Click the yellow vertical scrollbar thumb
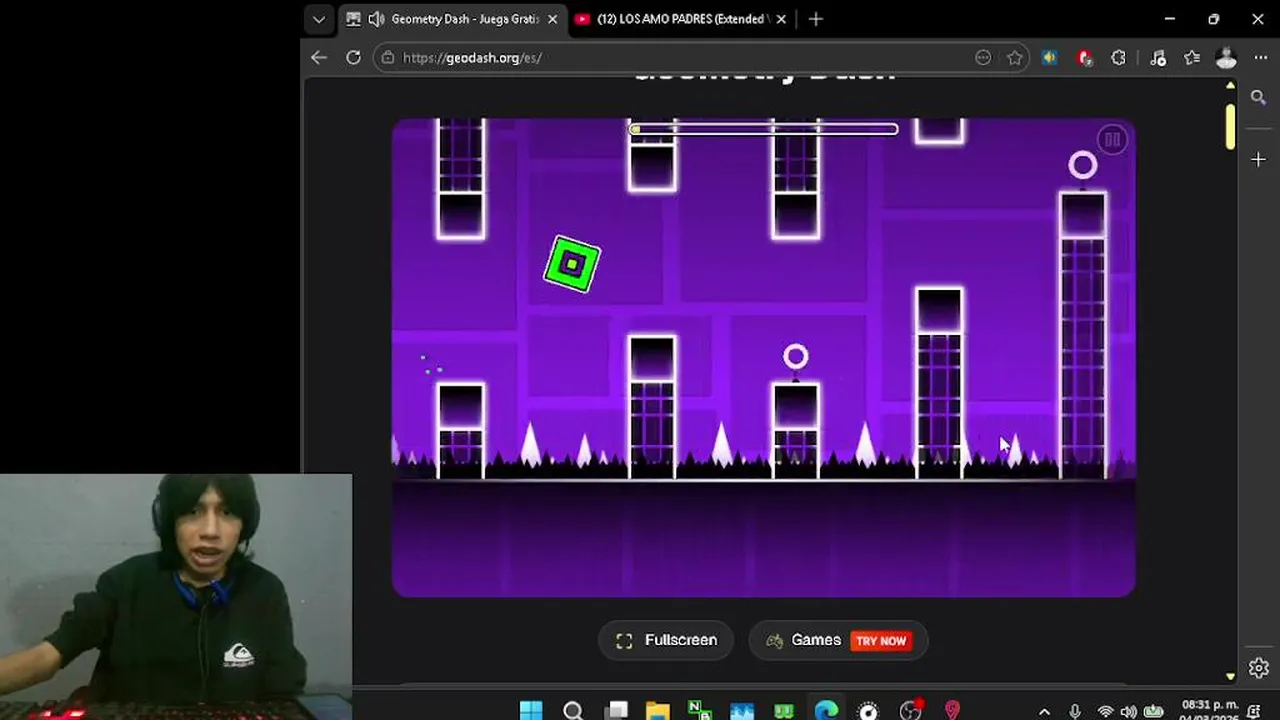This screenshot has width=1280, height=720. click(1230, 125)
